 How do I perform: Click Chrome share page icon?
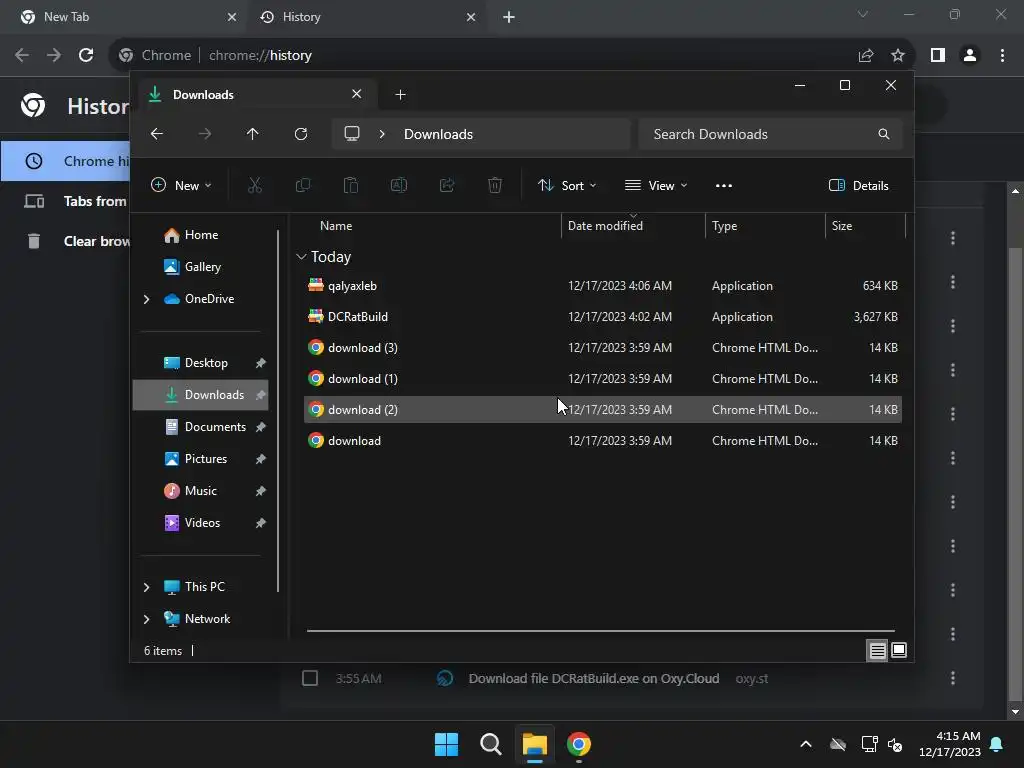(866, 56)
